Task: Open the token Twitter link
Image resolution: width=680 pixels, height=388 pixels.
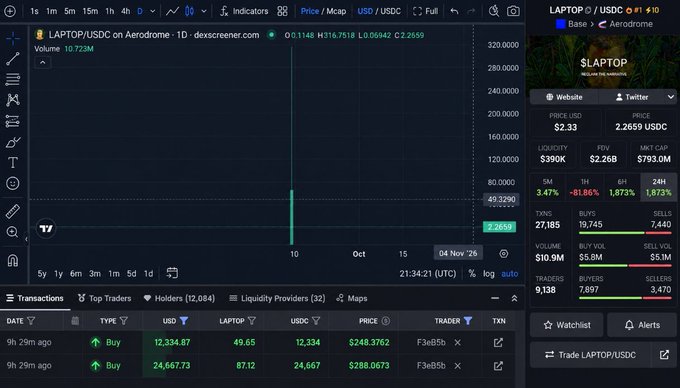Action: pos(632,97)
